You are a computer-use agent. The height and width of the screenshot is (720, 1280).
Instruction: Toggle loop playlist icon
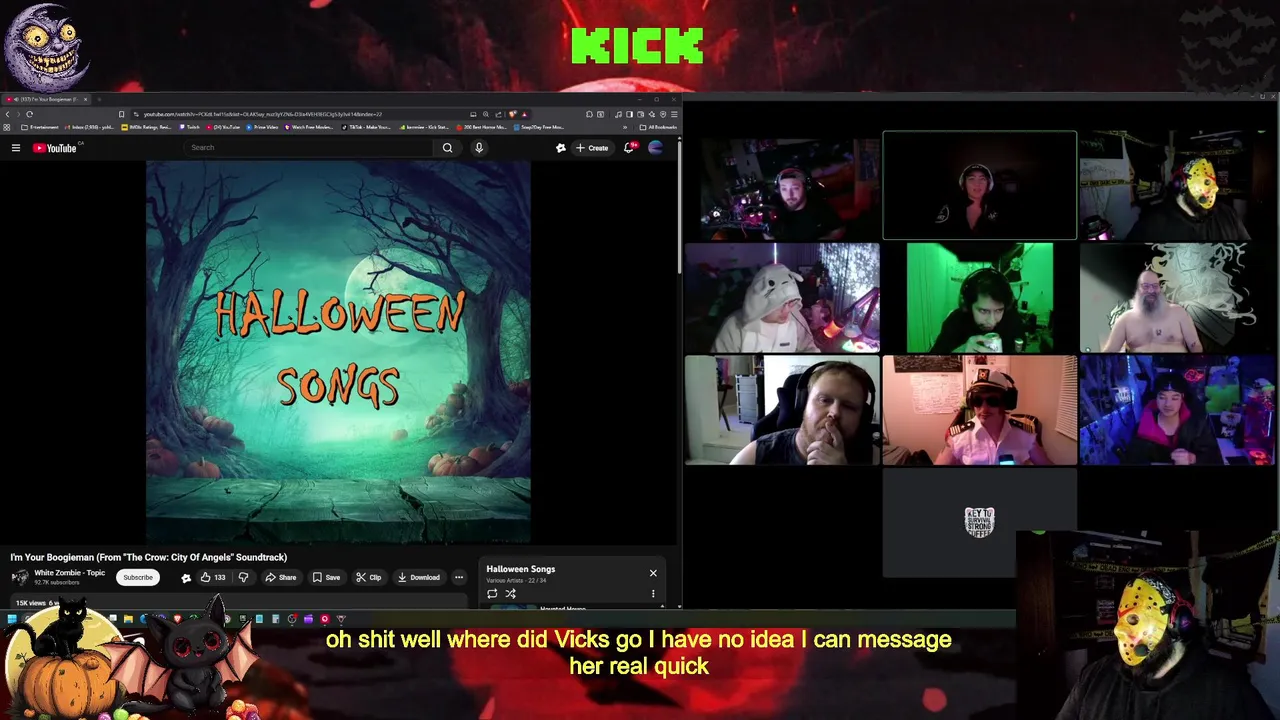coord(492,593)
